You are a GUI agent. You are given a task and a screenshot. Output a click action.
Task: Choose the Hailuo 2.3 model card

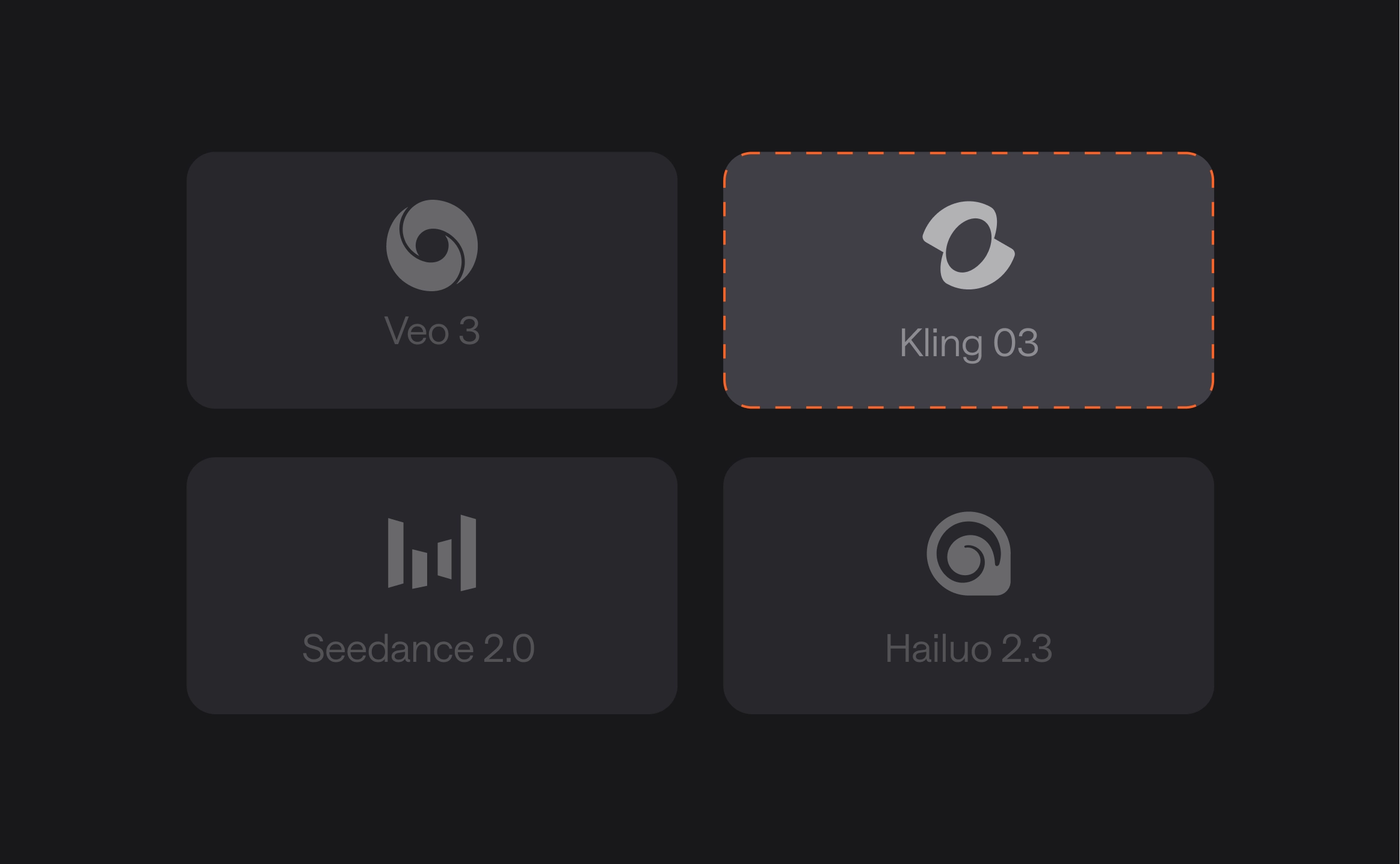click(x=969, y=586)
